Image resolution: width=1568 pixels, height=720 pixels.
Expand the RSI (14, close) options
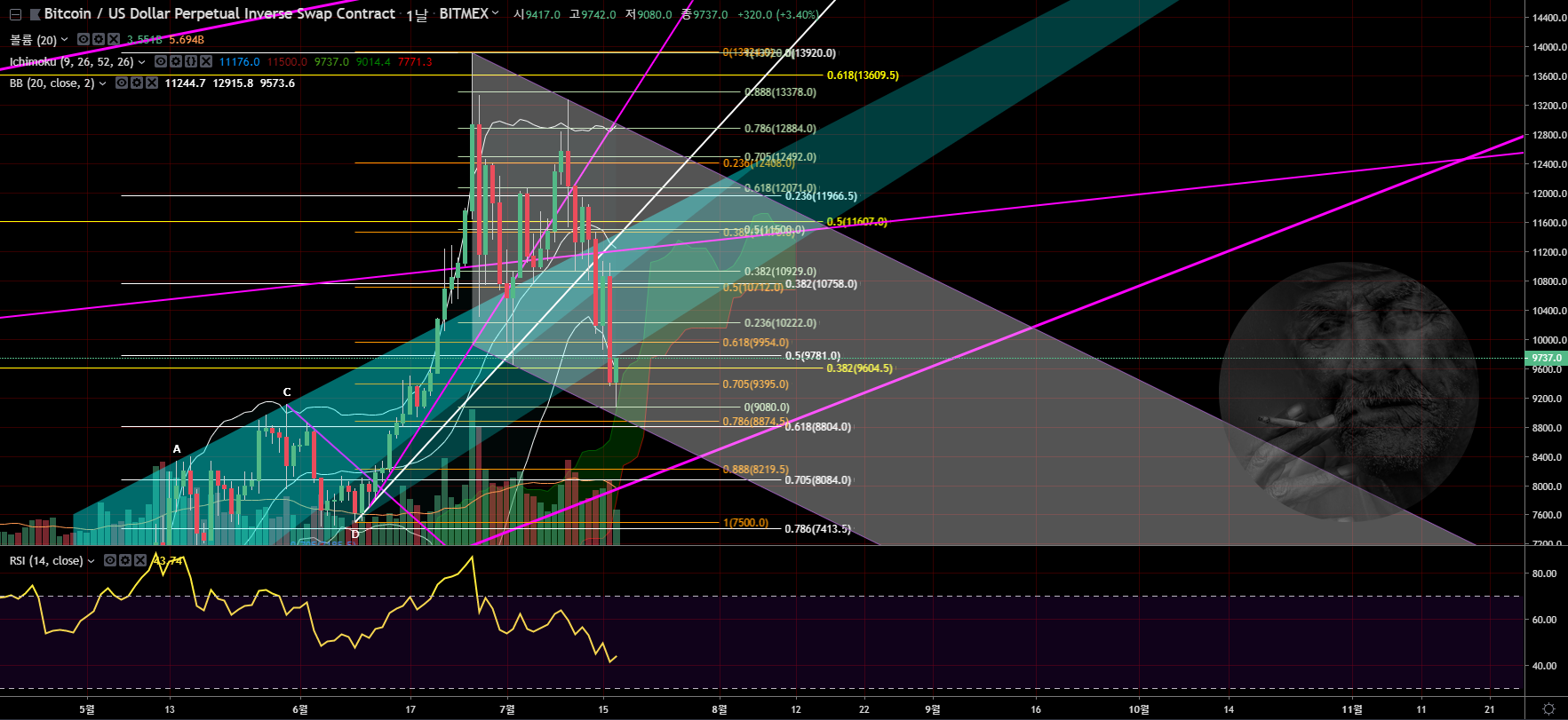click(92, 561)
